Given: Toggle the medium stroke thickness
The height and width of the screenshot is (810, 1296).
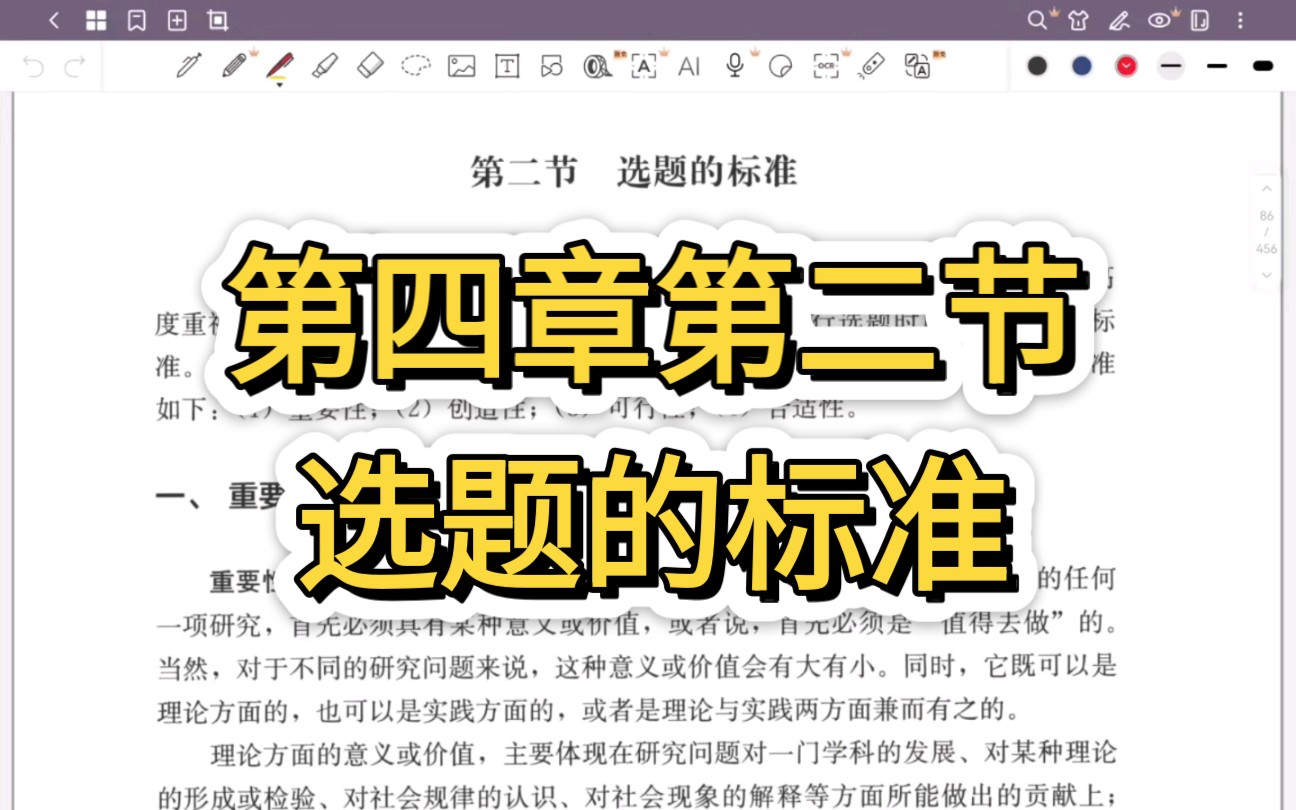Looking at the screenshot, I should click(x=1217, y=66).
